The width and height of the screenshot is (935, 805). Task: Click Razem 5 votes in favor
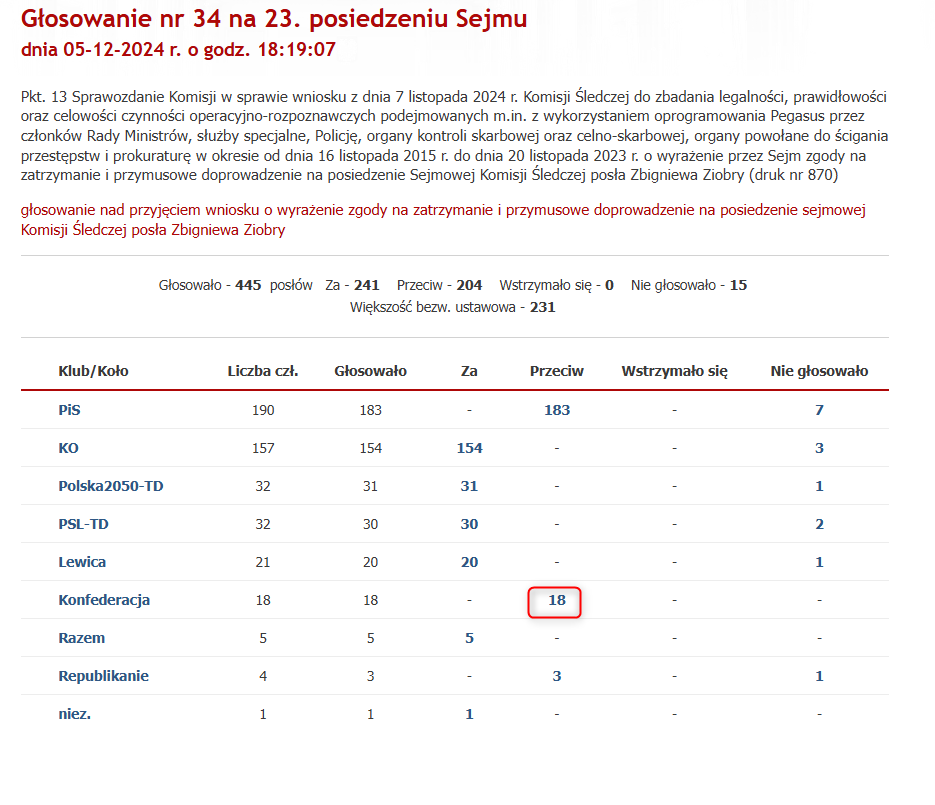(x=469, y=638)
